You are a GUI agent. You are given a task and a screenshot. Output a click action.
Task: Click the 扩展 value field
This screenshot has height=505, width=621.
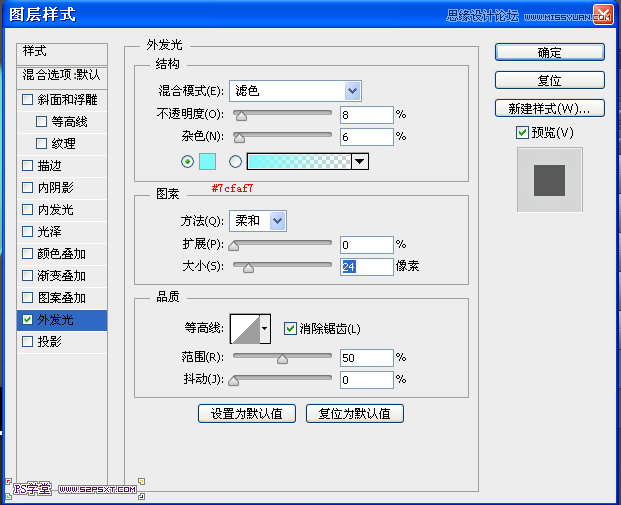tap(367, 245)
